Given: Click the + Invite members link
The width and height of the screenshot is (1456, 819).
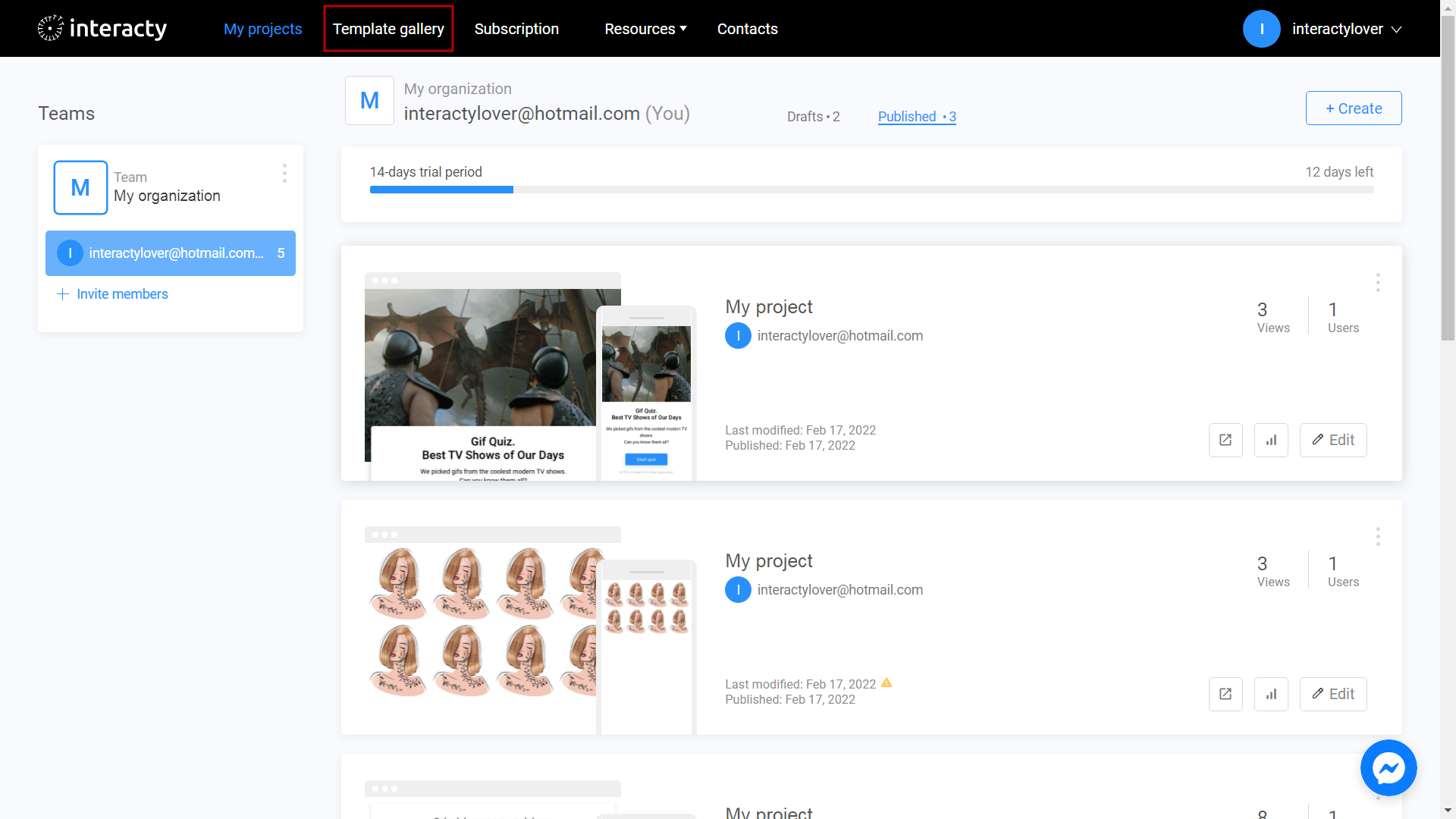Looking at the screenshot, I should (x=113, y=294).
